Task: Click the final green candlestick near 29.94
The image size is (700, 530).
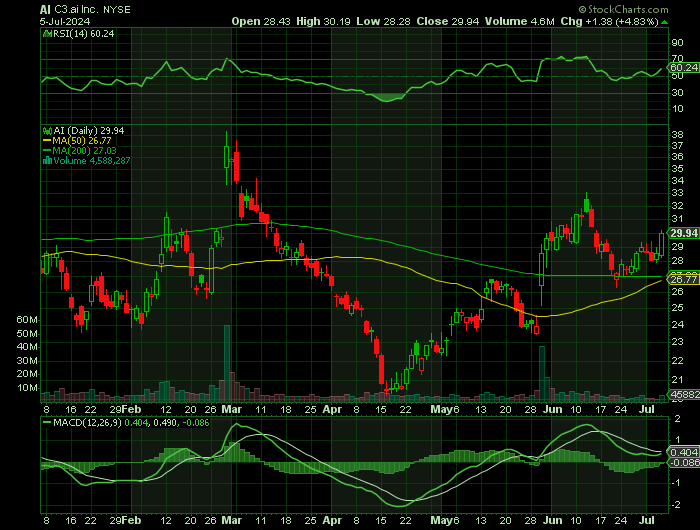Action: 661,244
